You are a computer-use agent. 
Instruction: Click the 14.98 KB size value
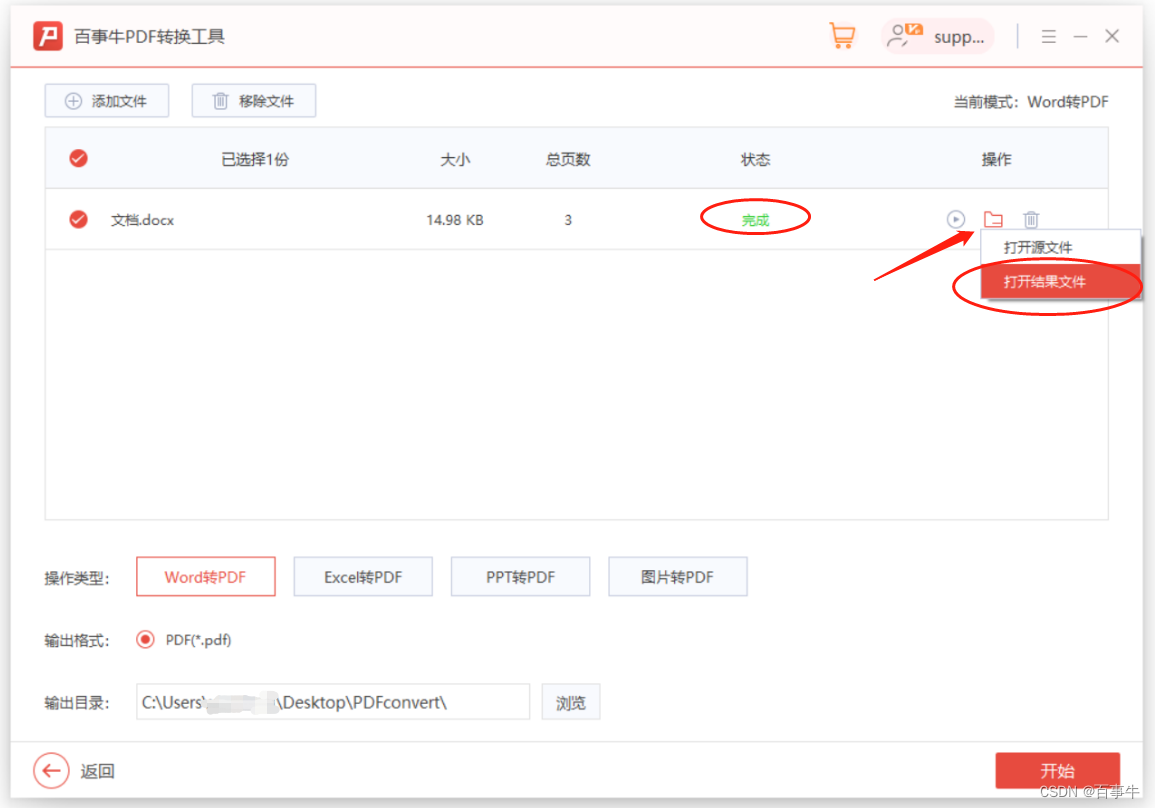pos(455,220)
